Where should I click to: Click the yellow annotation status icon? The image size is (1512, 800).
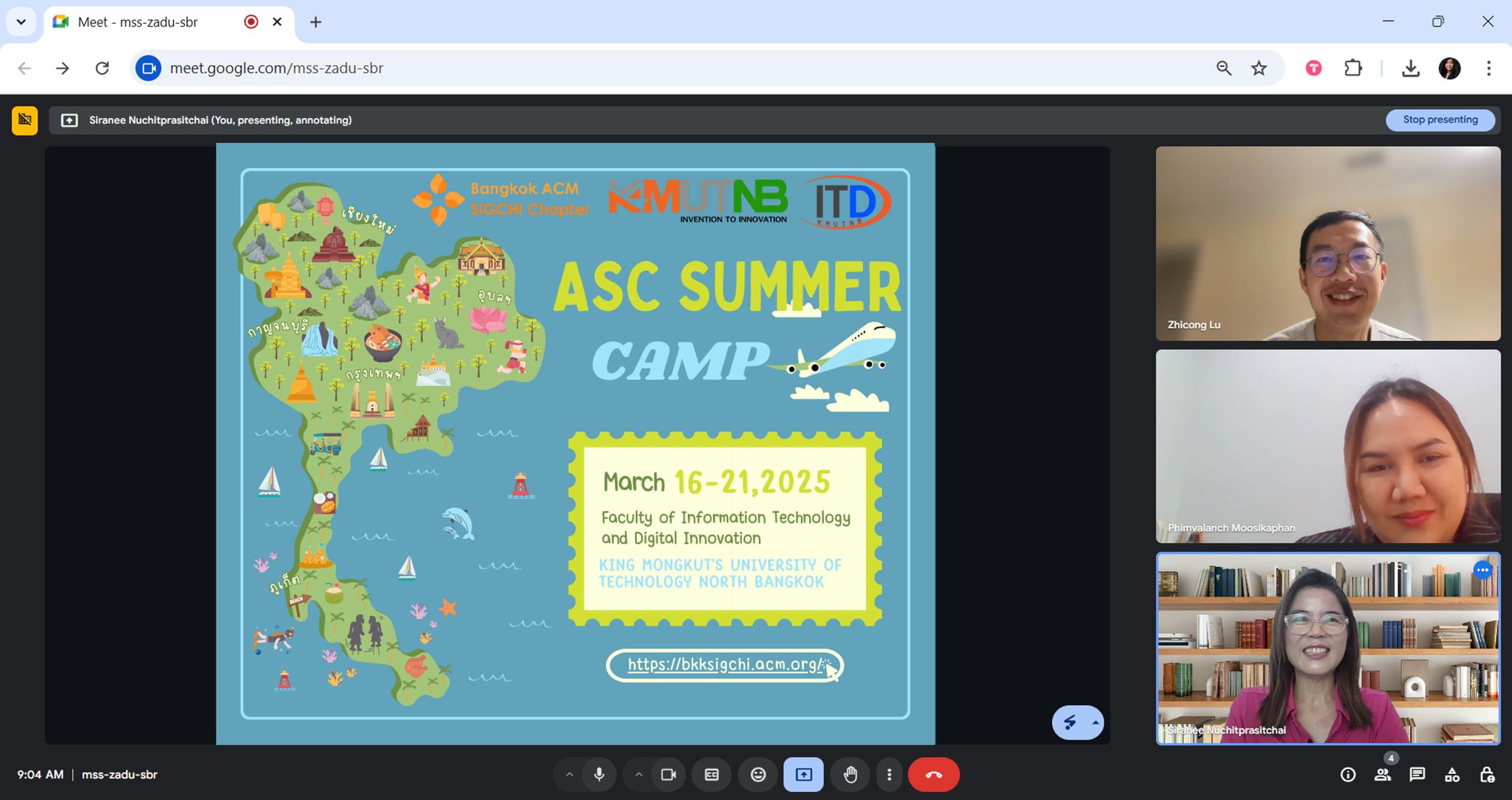24,120
